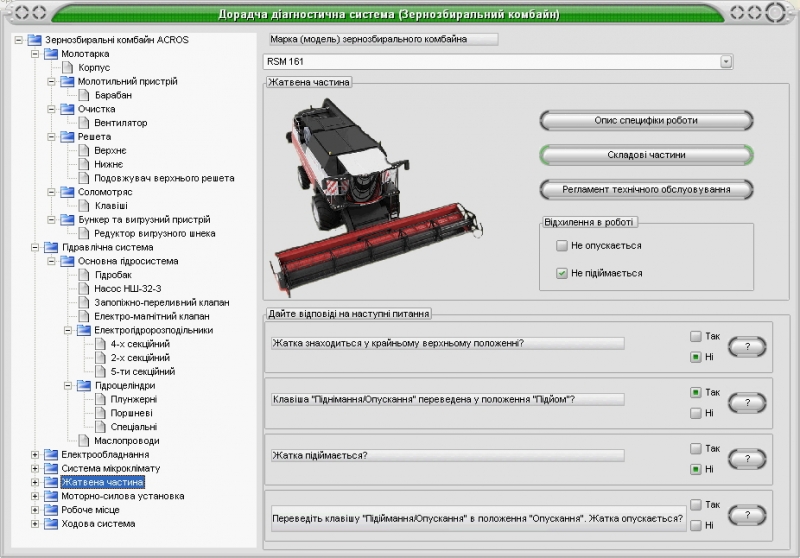Select Поршневі in the tree
Image resolution: width=800 pixels, height=558 pixels.
132,413
